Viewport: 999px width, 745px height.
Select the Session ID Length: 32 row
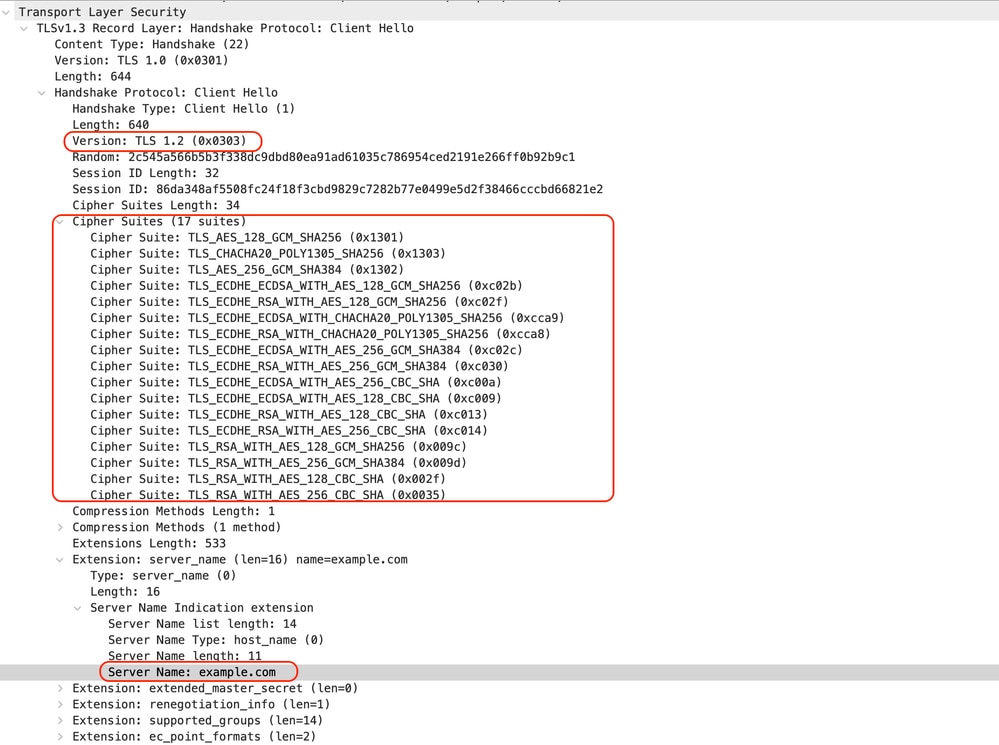(x=145, y=173)
